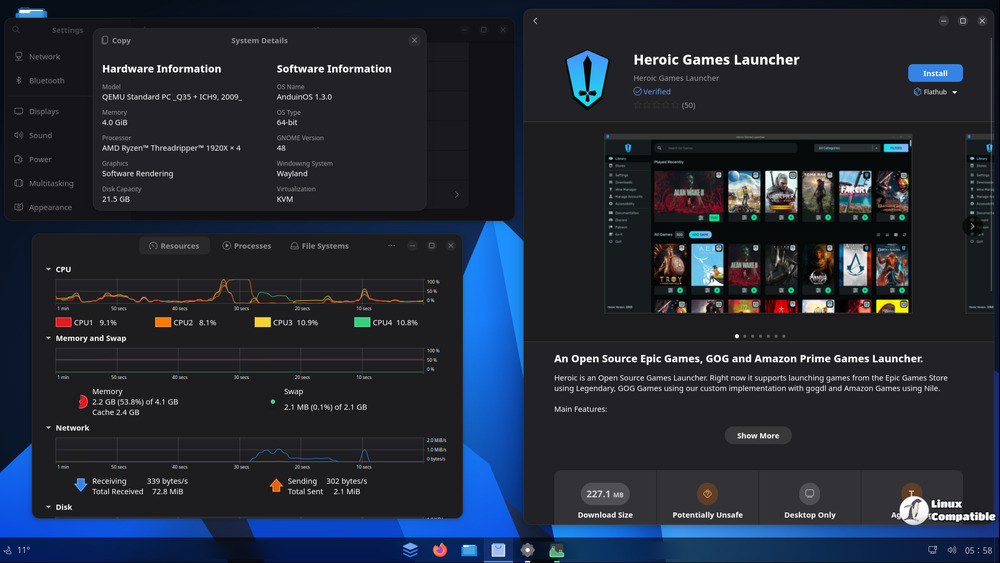Screen dimensions: 1000x563
Task: Open the Files manager in the taskbar
Action: (x=469, y=550)
